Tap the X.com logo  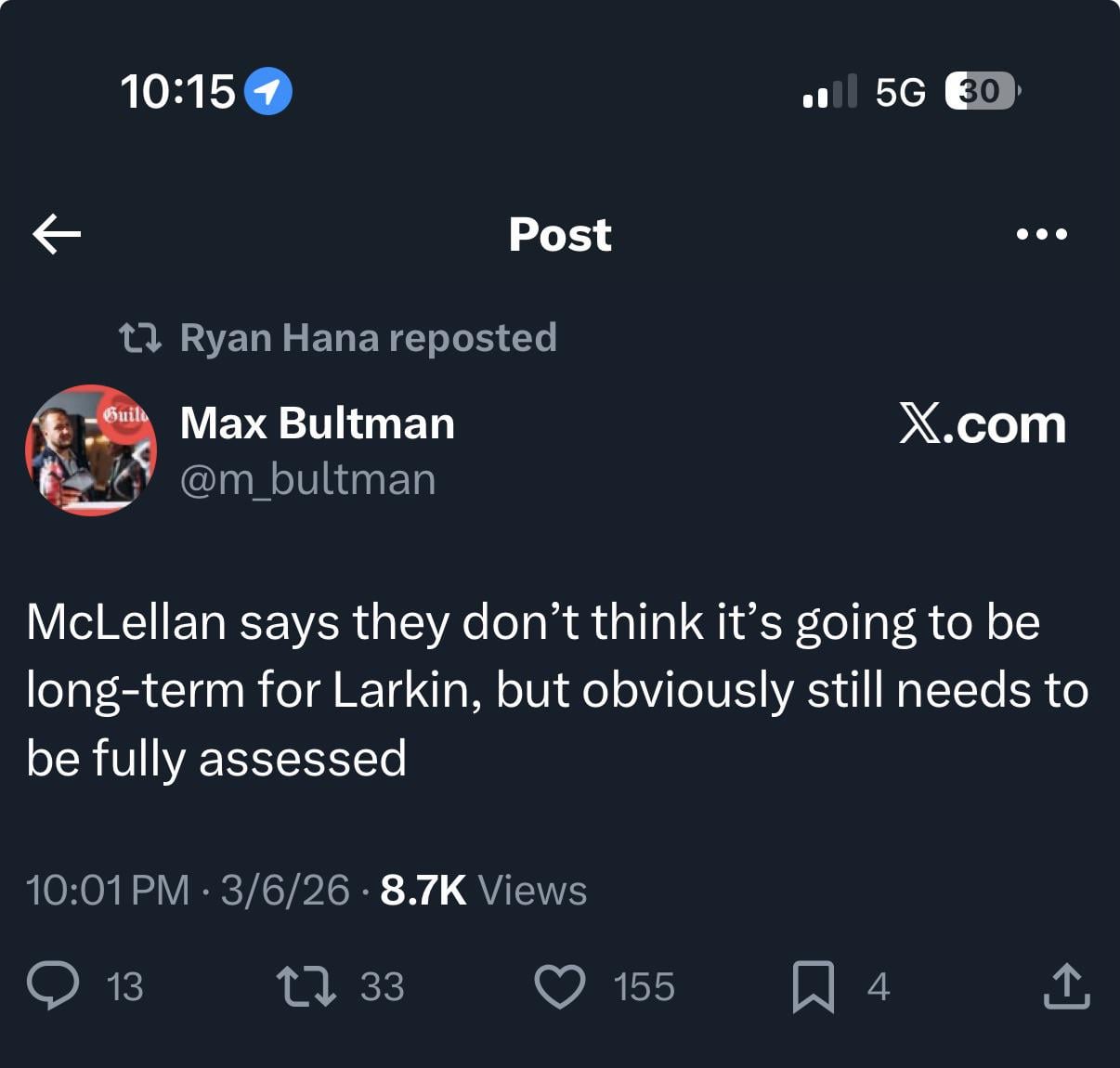[982, 424]
